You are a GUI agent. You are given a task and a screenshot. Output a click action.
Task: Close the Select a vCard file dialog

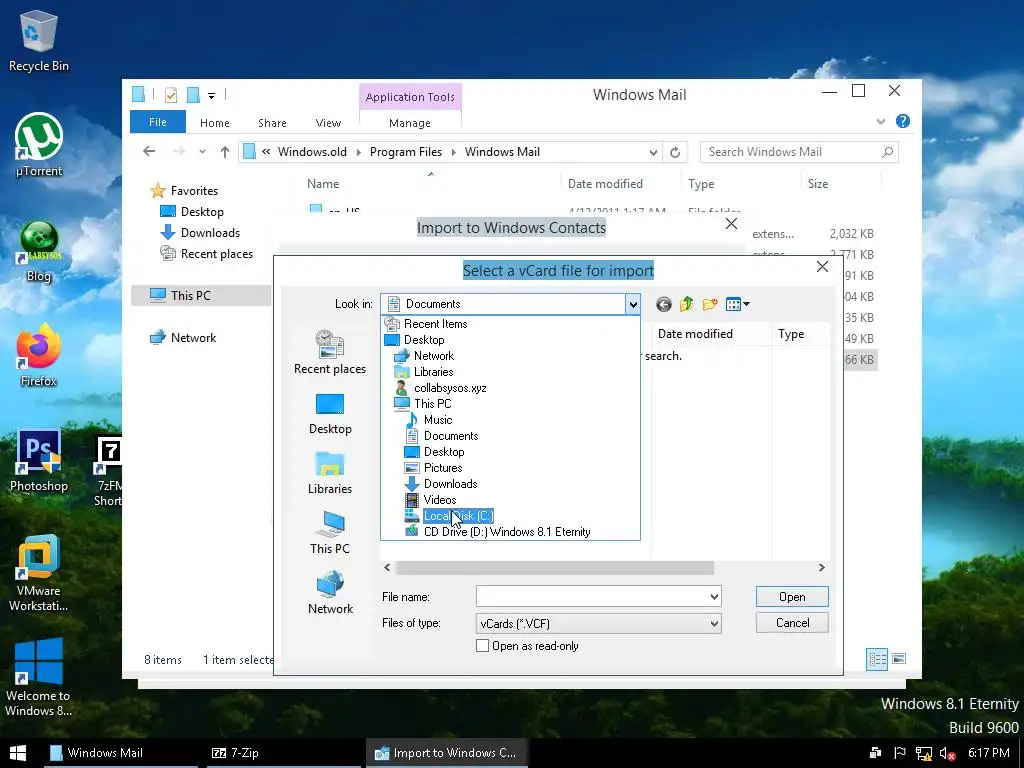point(822,266)
